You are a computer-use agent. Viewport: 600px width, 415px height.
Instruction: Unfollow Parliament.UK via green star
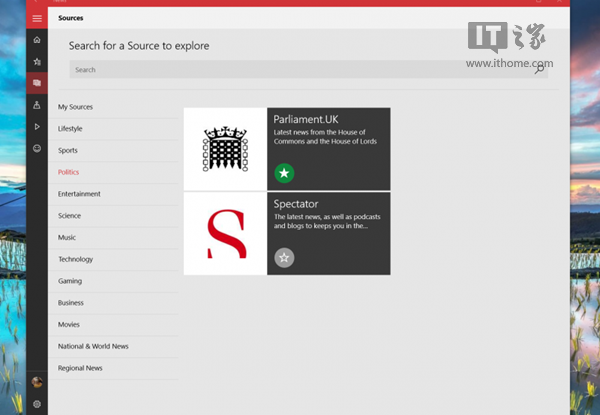285,174
